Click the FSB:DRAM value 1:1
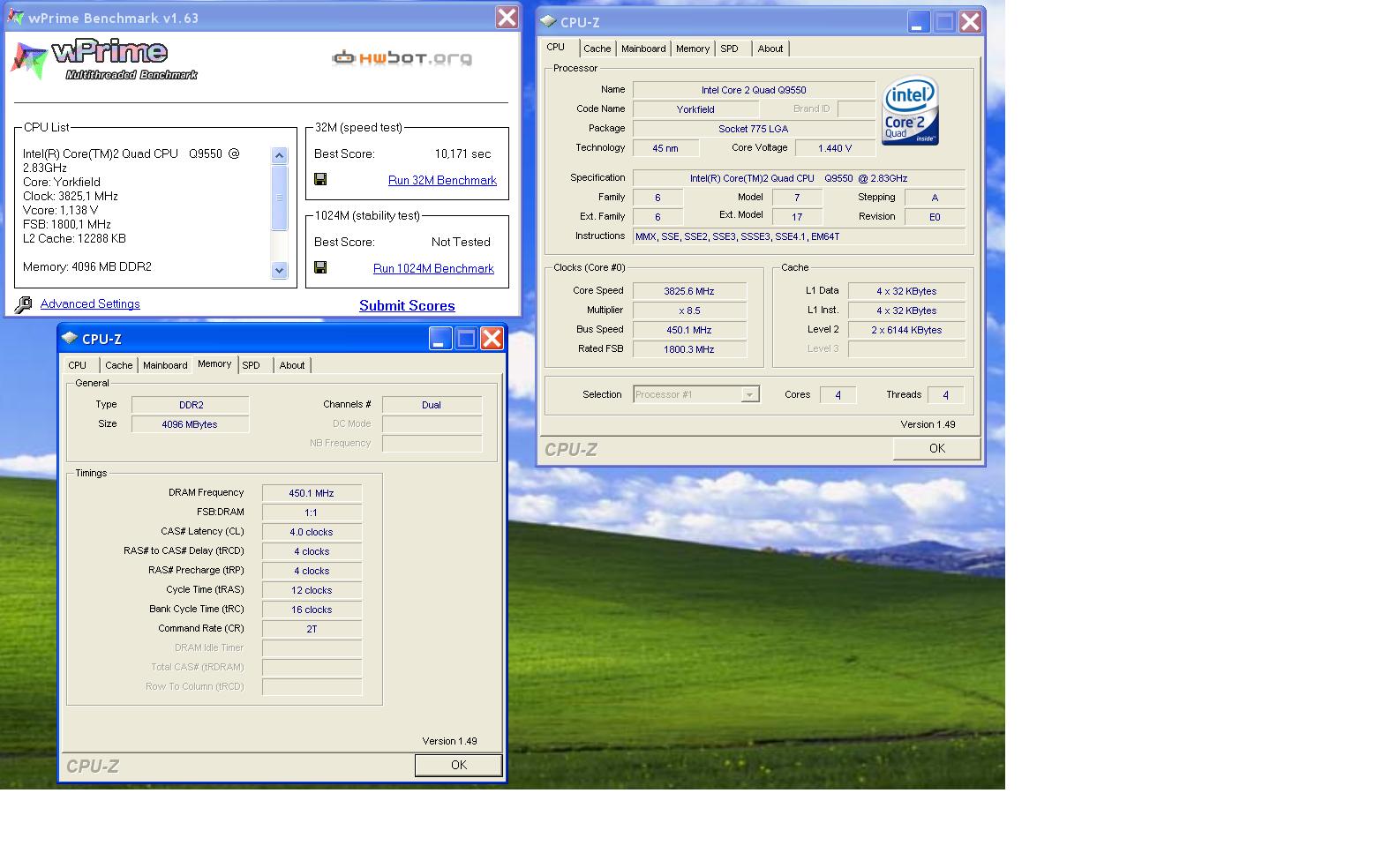Image resolution: width=1390 pixels, height=868 pixels. point(312,513)
